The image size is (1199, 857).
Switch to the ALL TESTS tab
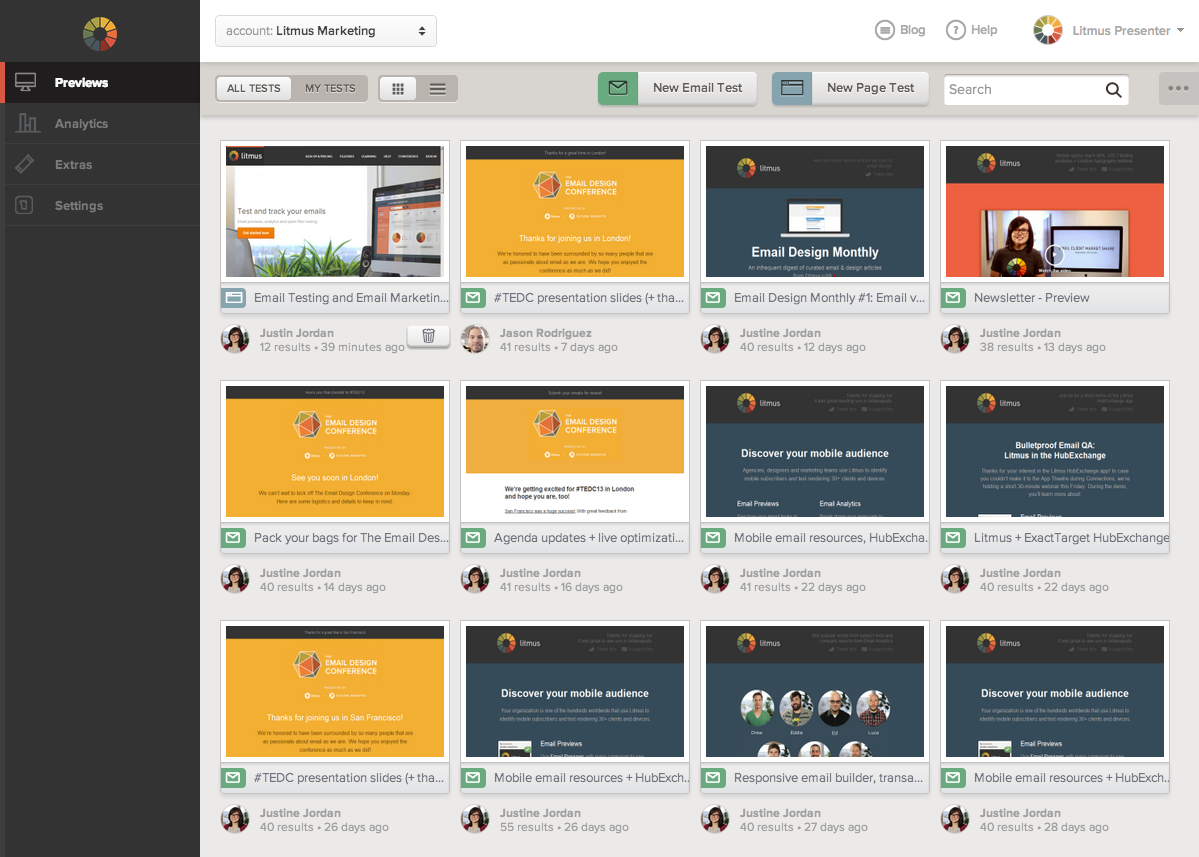coord(254,89)
